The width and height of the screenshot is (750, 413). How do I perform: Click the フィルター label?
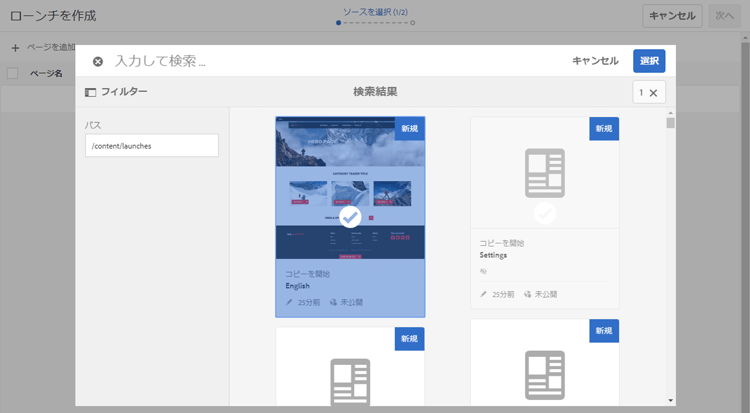124,91
